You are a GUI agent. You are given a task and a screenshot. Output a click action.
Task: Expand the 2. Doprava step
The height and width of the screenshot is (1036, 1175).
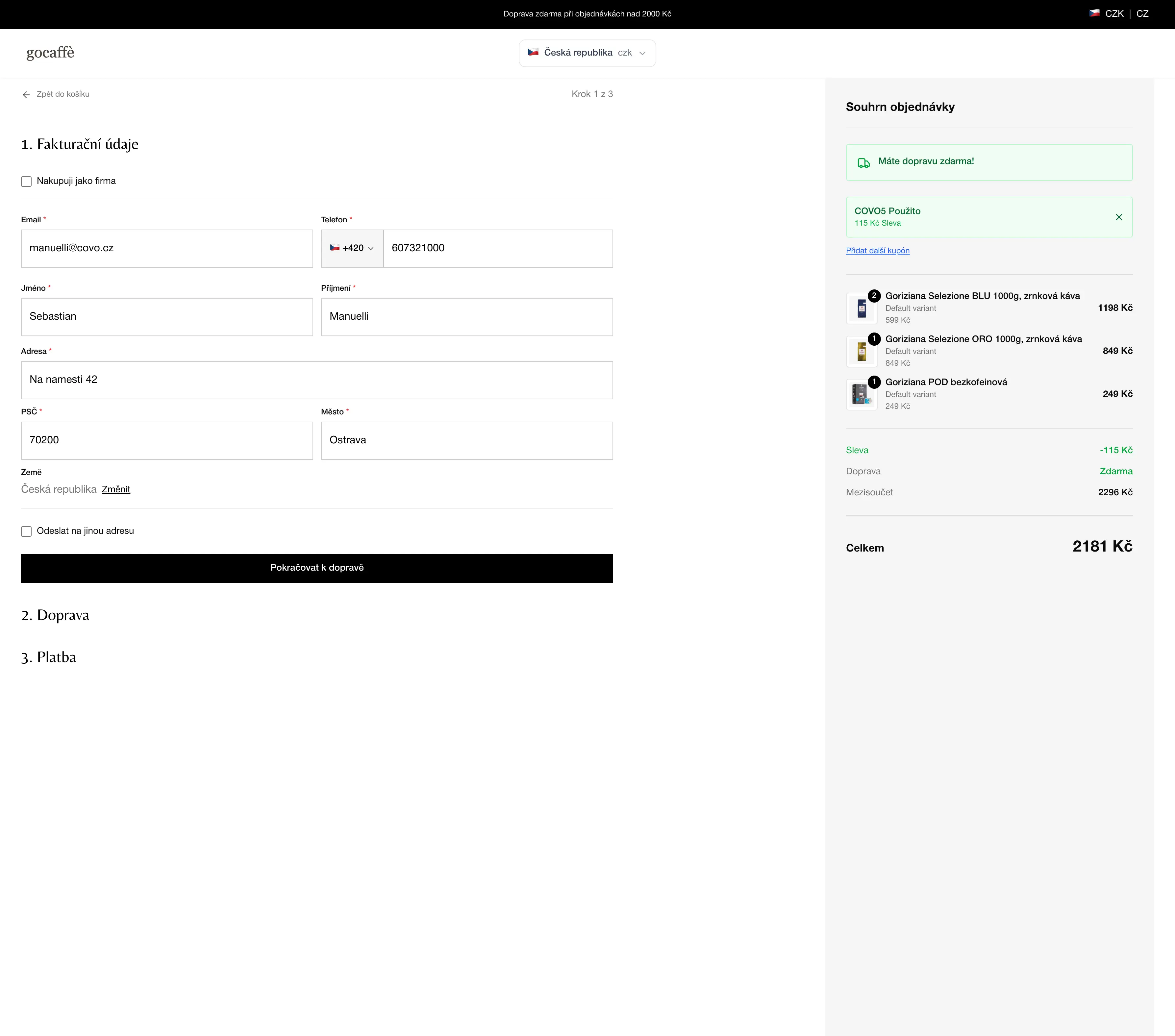point(55,615)
